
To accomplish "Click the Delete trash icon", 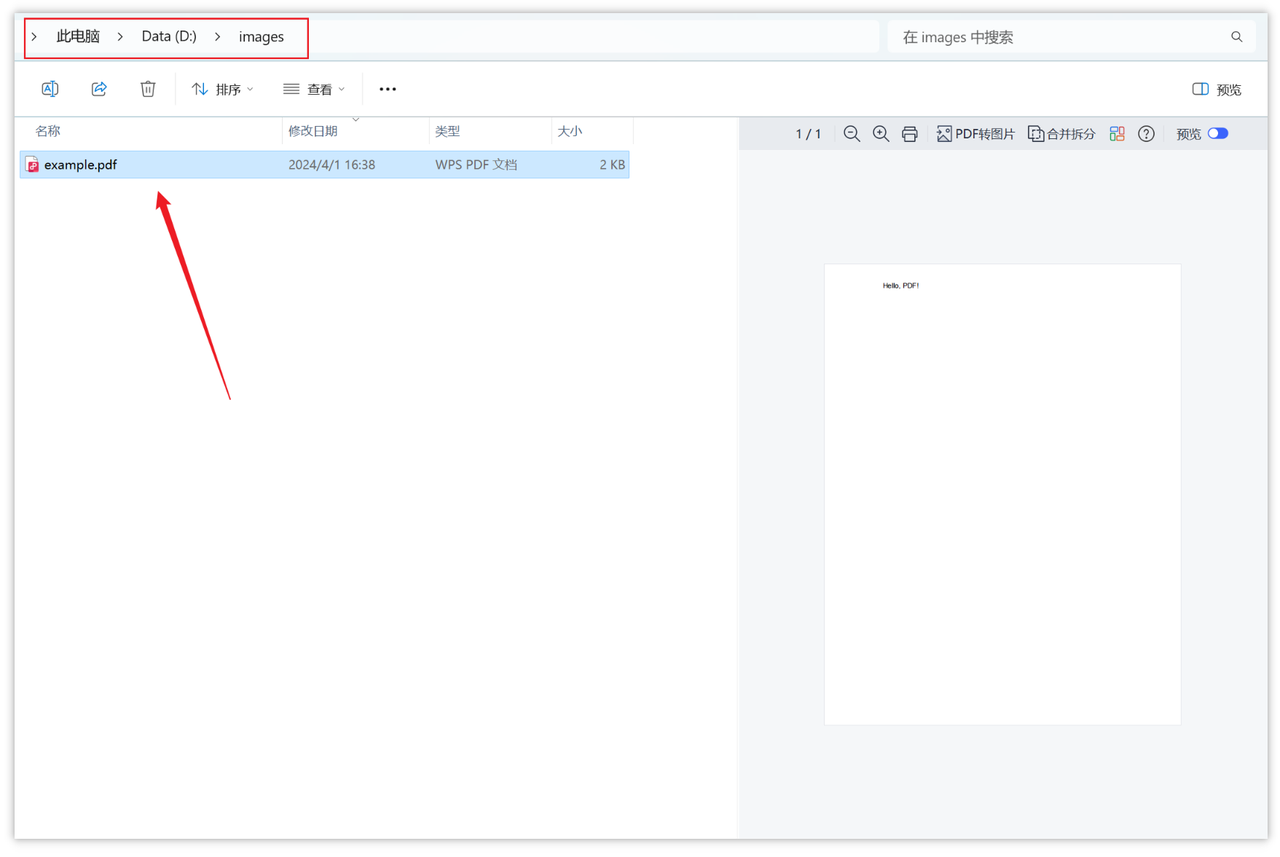I will [x=148, y=89].
